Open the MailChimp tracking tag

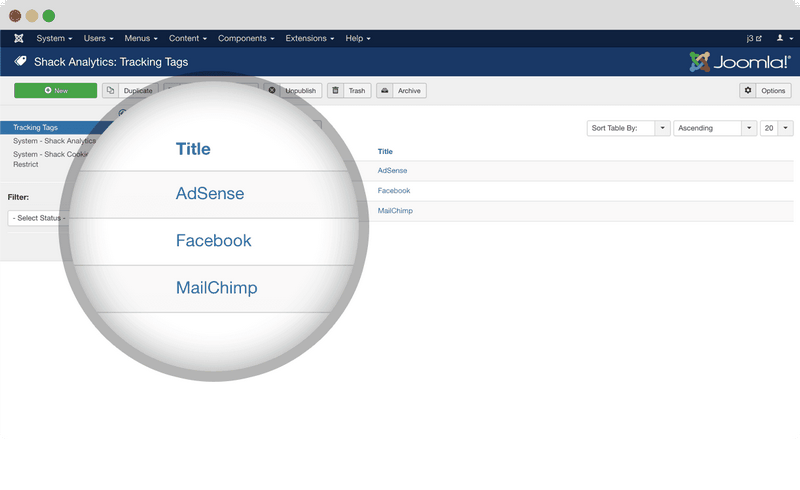pos(395,211)
